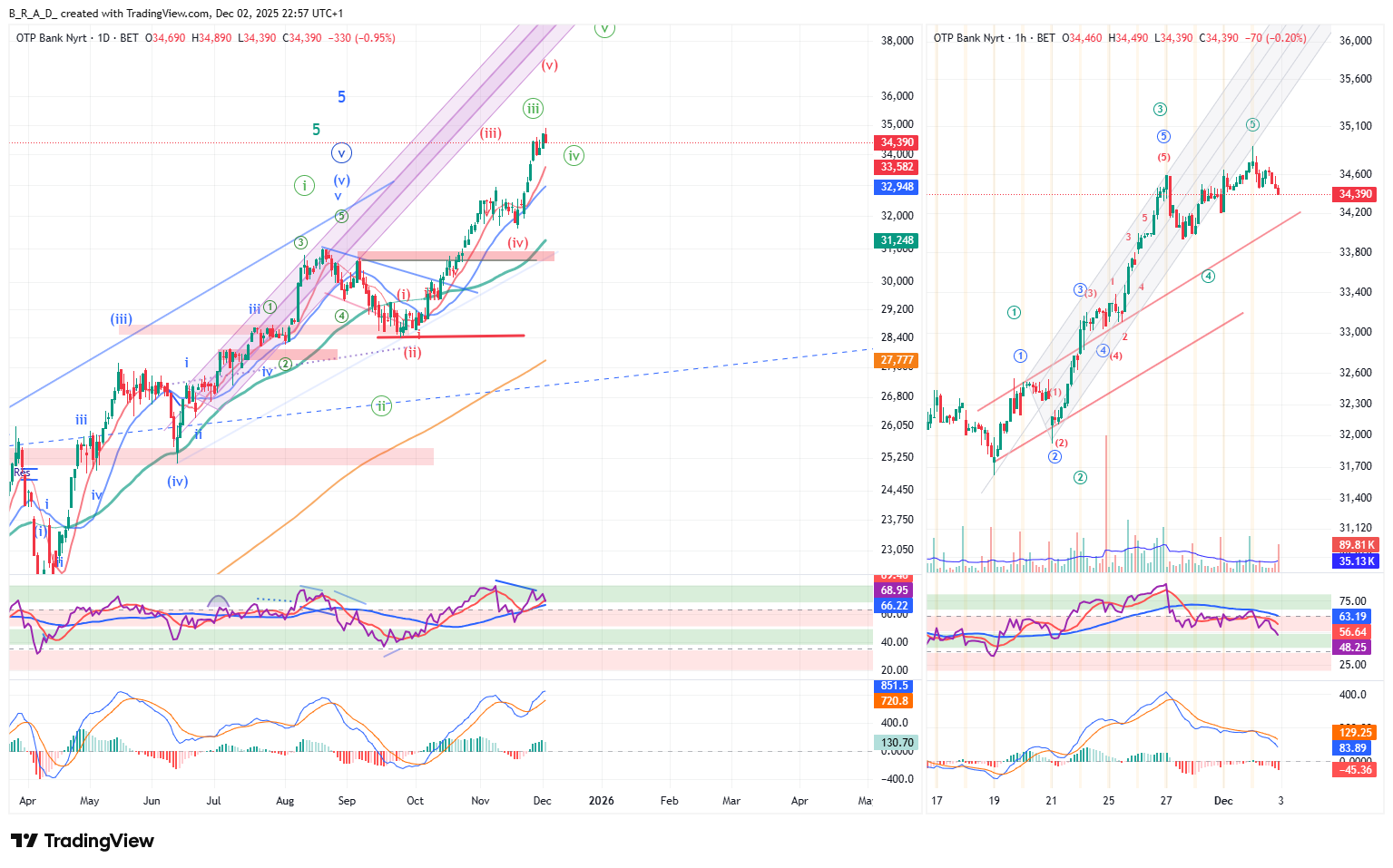Click the red (iii) wave label on daily chart

click(x=491, y=133)
